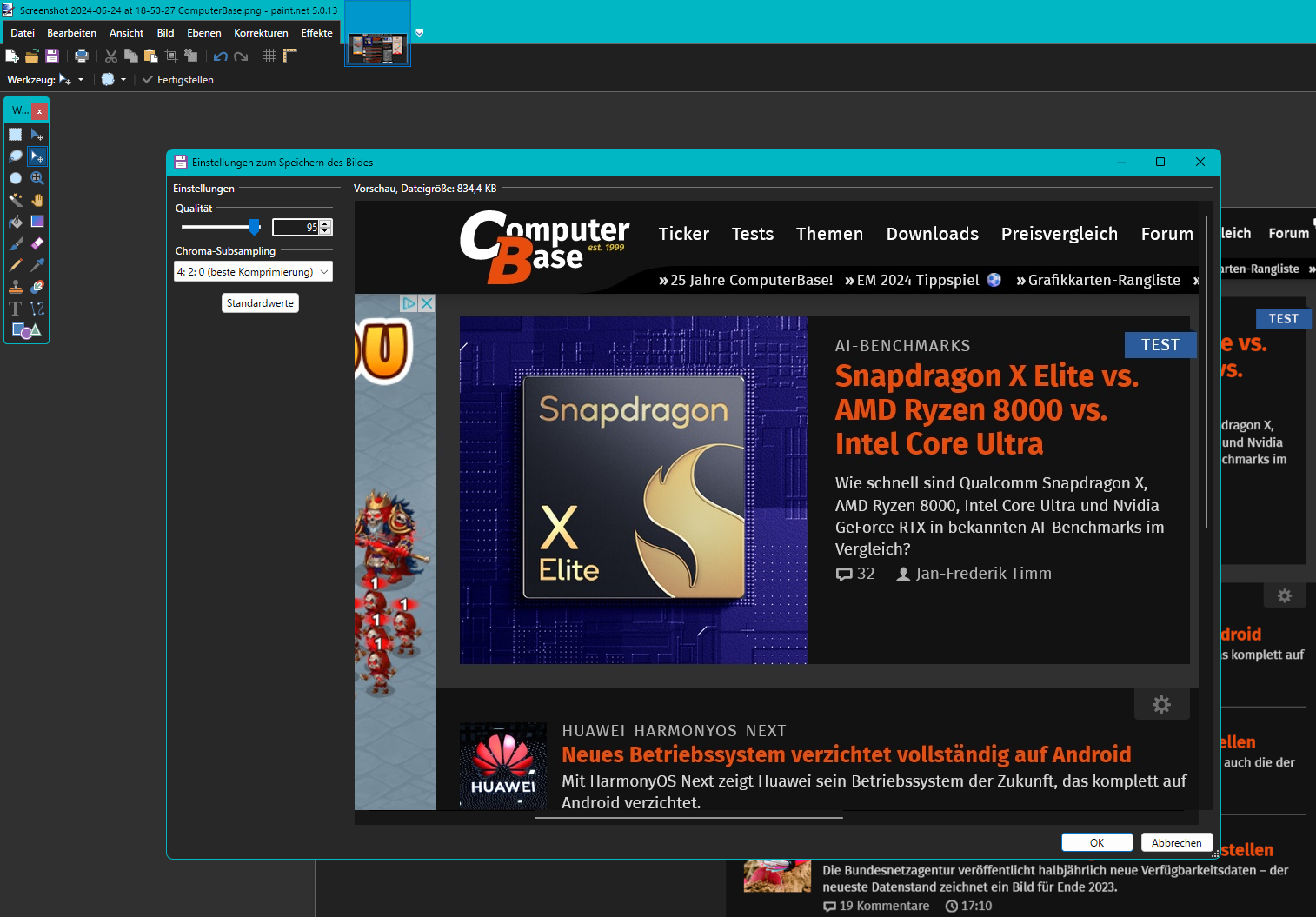The image size is (1316, 917).
Task: Select the Text tool
Action: coord(16,309)
